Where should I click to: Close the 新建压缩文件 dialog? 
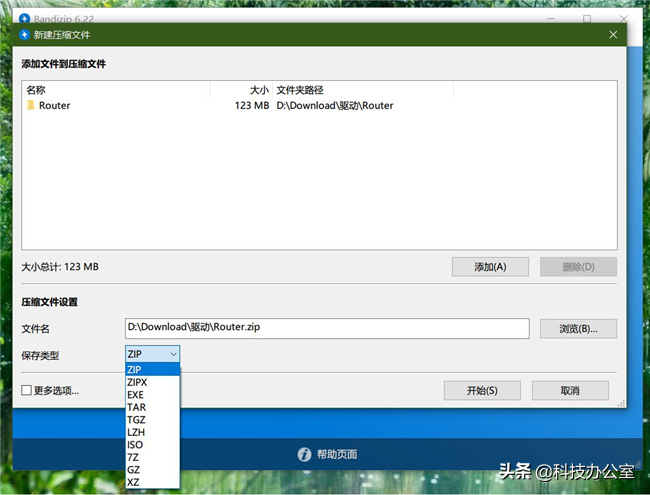(613, 35)
